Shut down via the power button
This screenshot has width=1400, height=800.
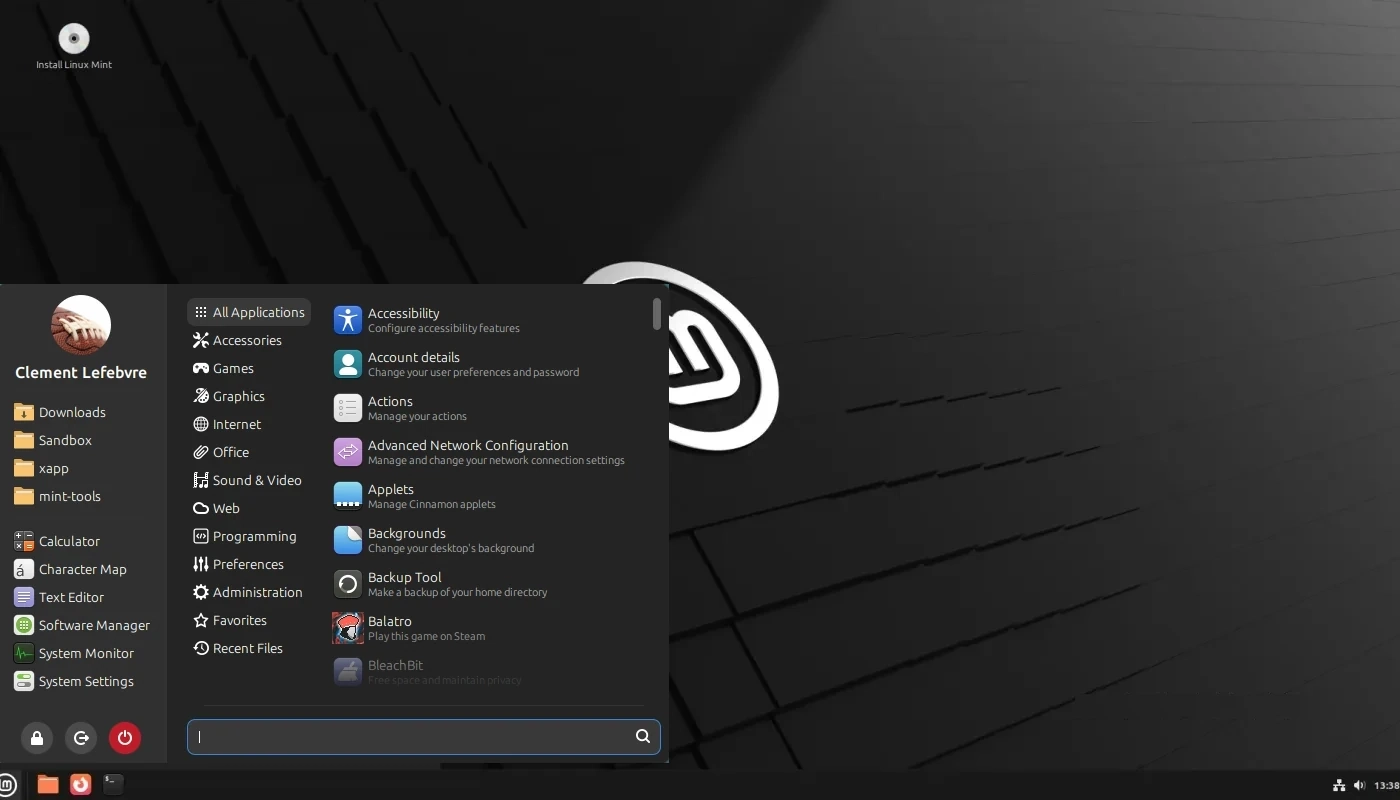124,738
